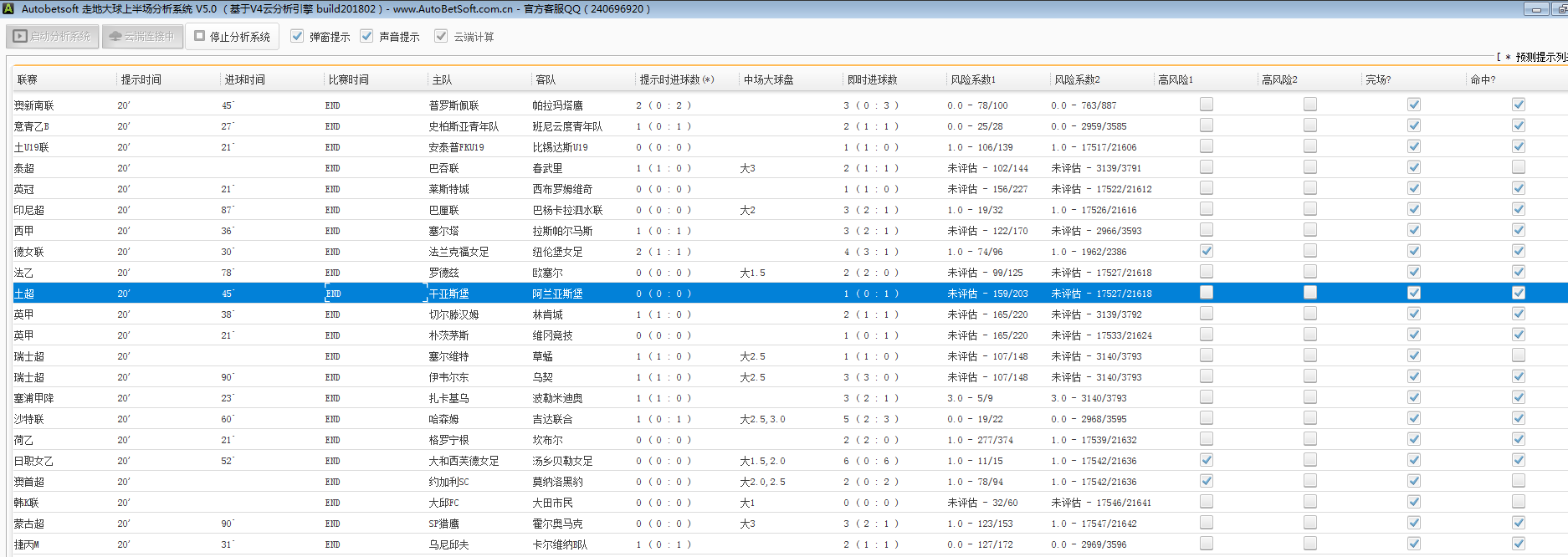Click the 提示时间 column header
The image size is (1568, 557).
pyautogui.click(x=141, y=79)
